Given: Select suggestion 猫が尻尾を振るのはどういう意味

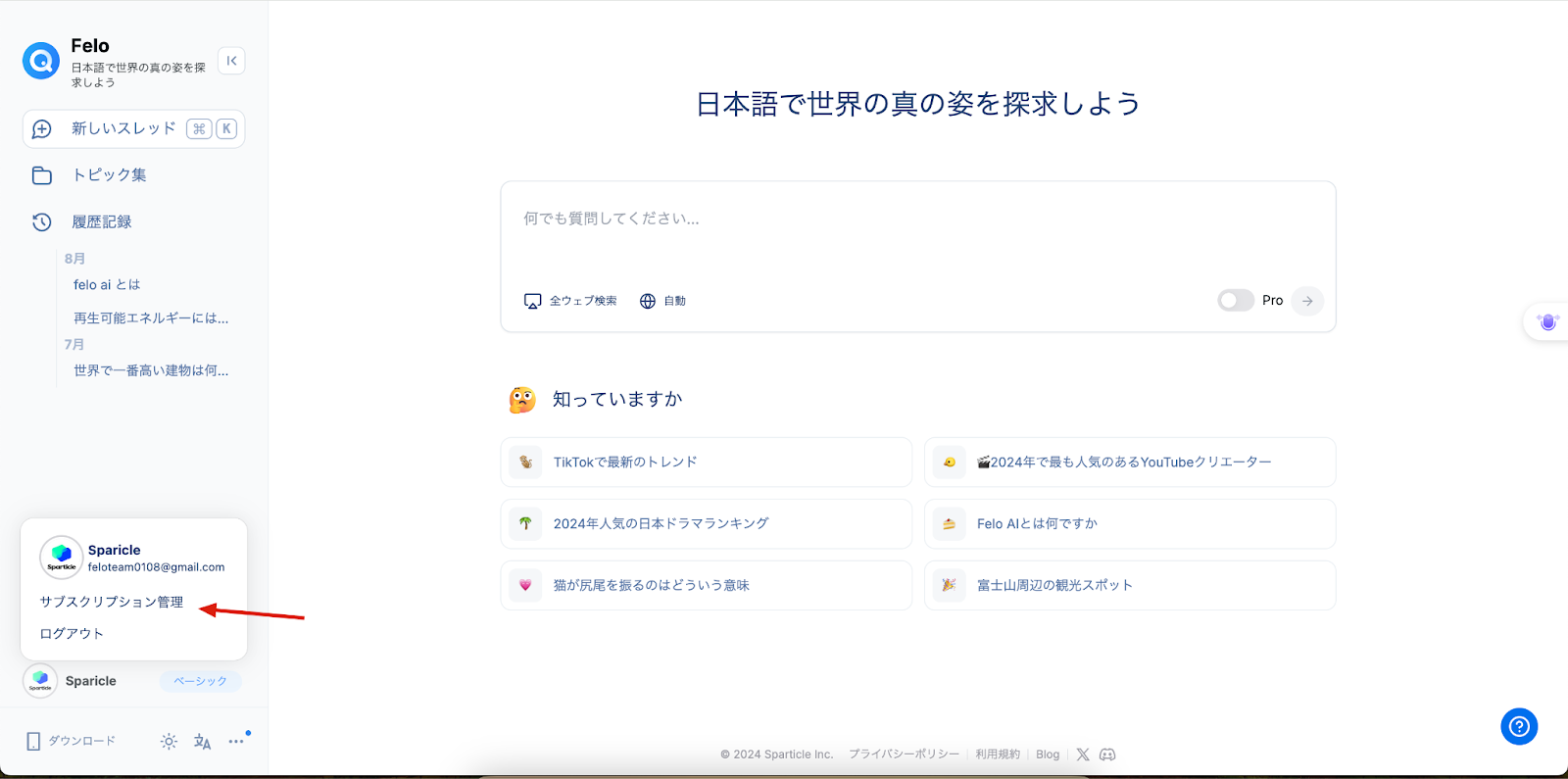Looking at the screenshot, I should point(706,585).
